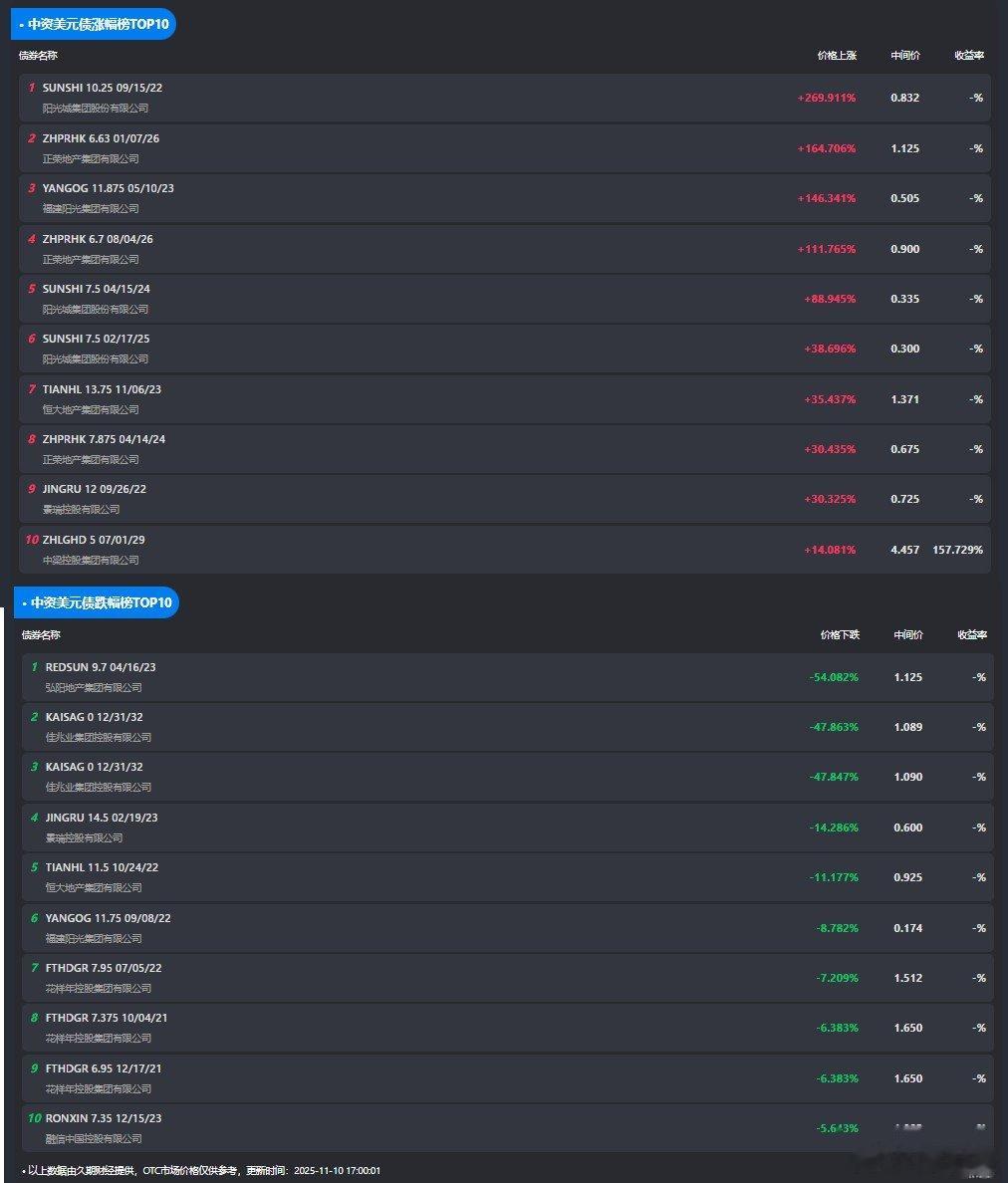Click the +269.911% price increase value

pyautogui.click(x=826, y=98)
